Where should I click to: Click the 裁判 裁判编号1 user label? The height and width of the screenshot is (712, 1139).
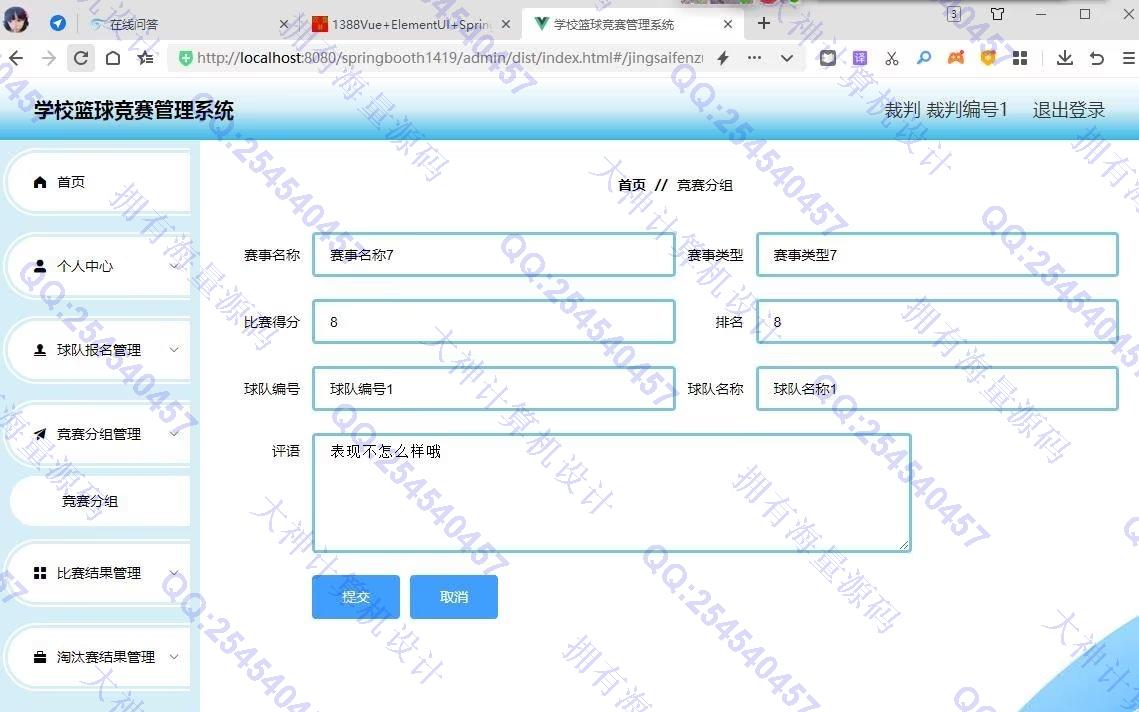(x=946, y=110)
